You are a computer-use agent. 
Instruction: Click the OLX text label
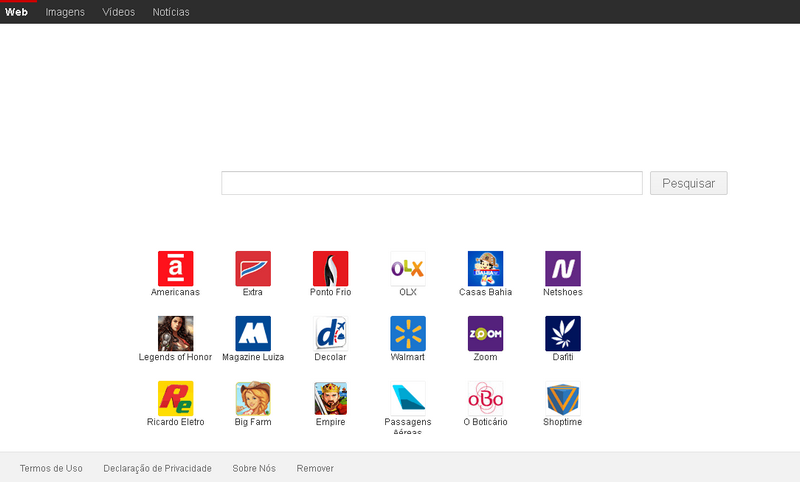(x=408, y=292)
